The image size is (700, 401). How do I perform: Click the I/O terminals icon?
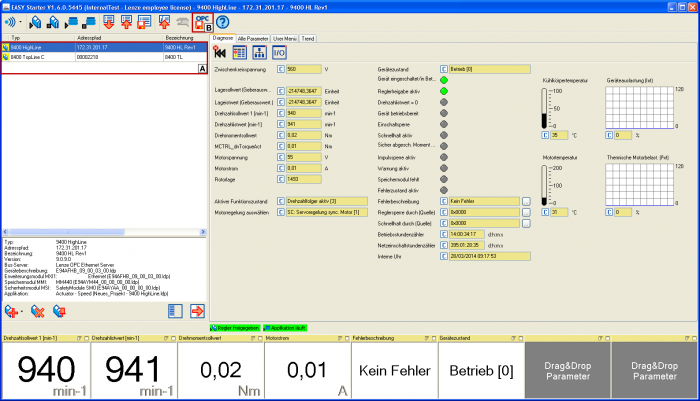279,53
